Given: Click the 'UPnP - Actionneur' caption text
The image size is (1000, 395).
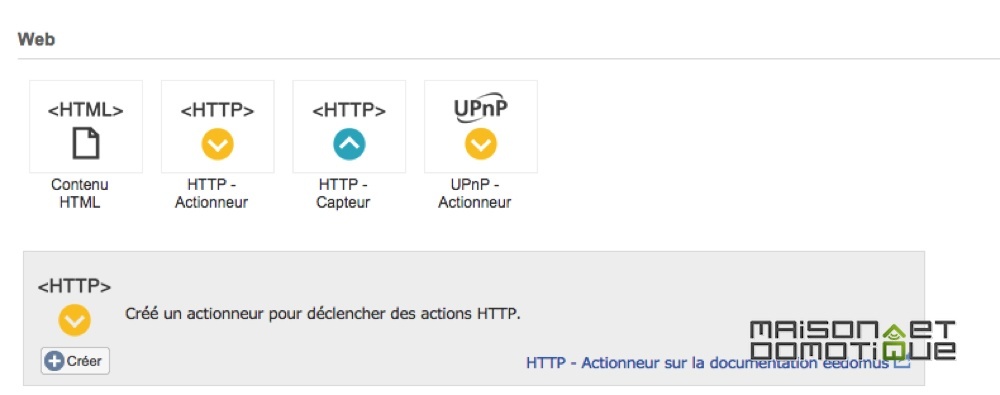Looking at the screenshot, I should (474, 194).
